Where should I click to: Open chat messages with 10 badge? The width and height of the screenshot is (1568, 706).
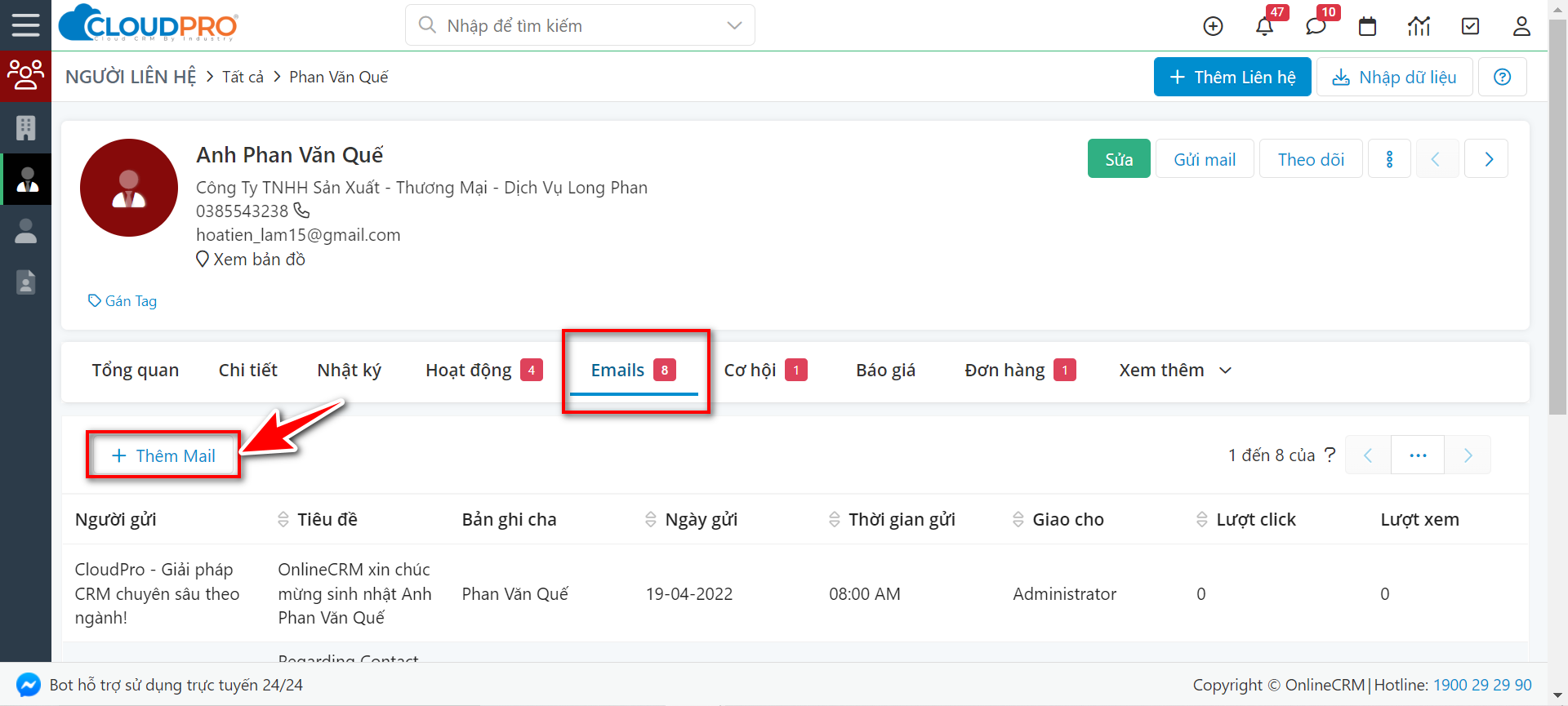[x=1316, y=26]
